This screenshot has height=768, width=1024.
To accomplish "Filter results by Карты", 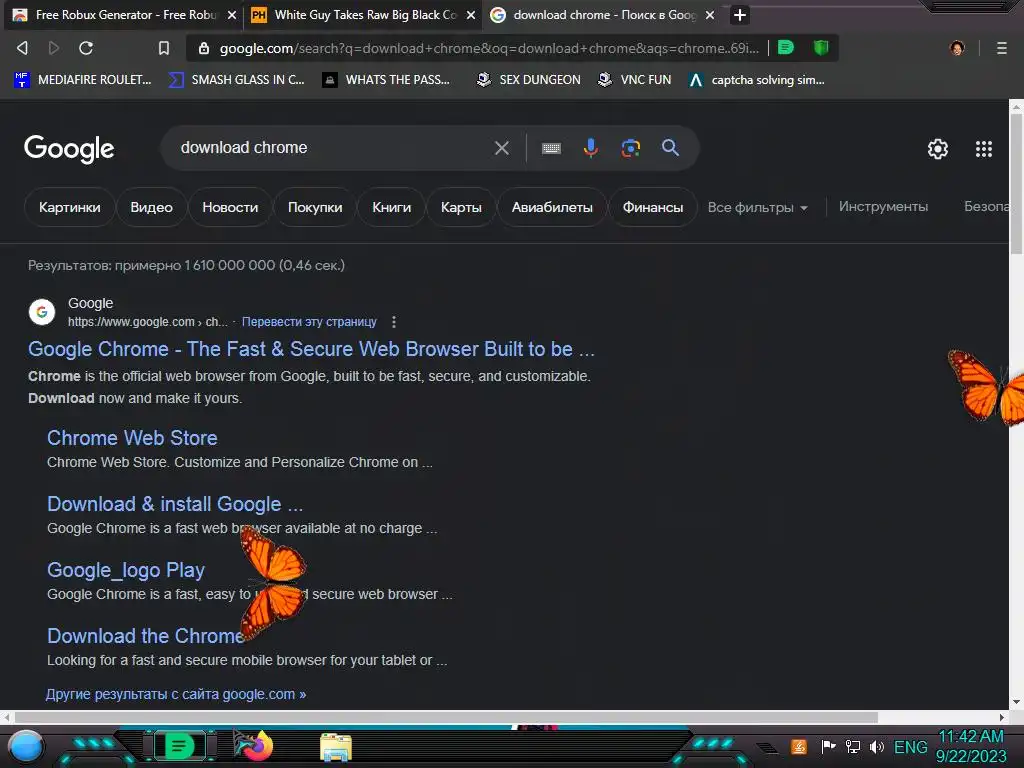I will [461, 207].
